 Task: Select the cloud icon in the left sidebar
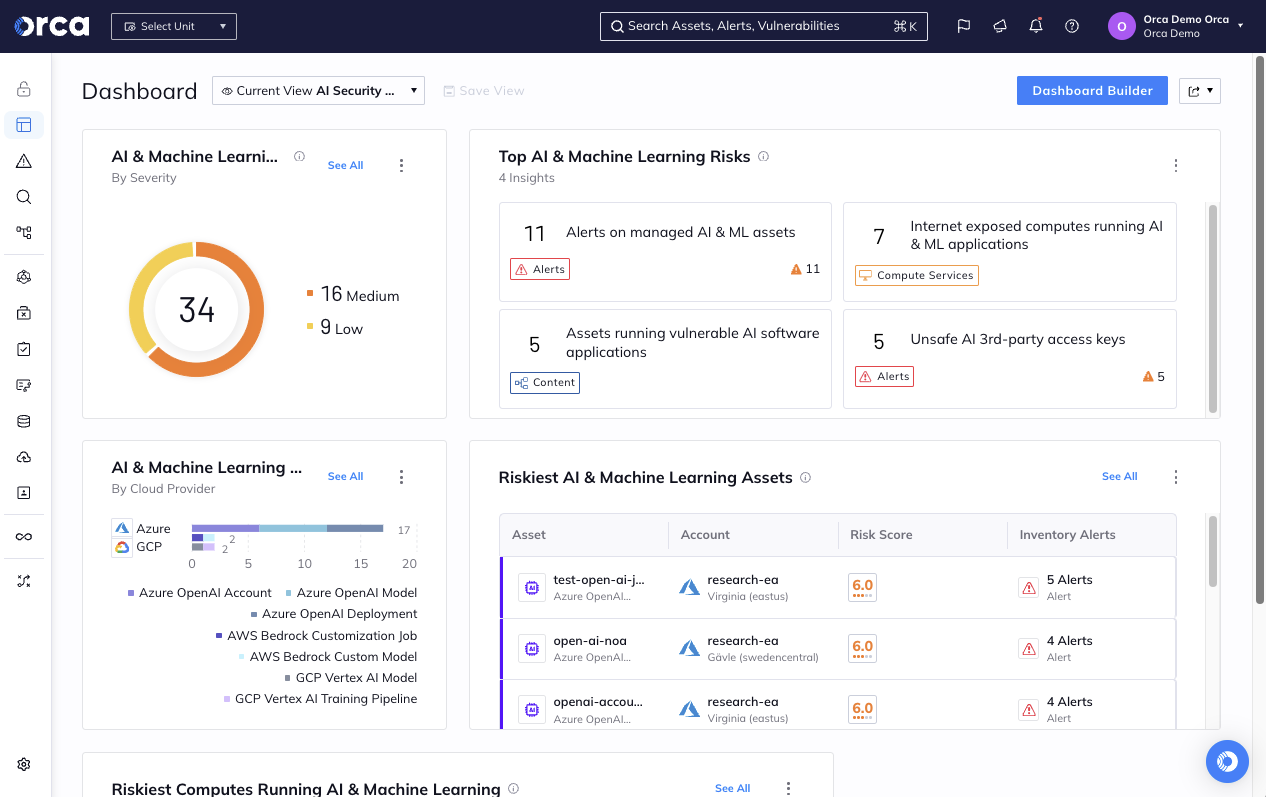24,457
